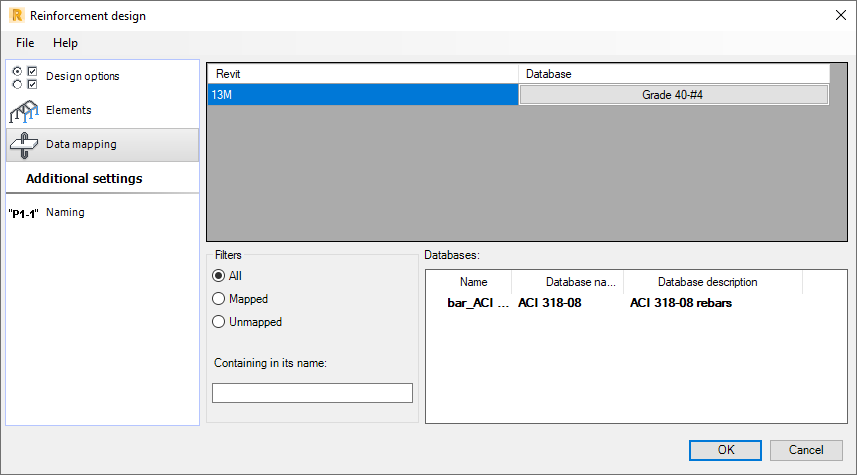Close the Reinforcement design dialog
Viewport: 857px width, 475px height.
(x=841, y=15)
